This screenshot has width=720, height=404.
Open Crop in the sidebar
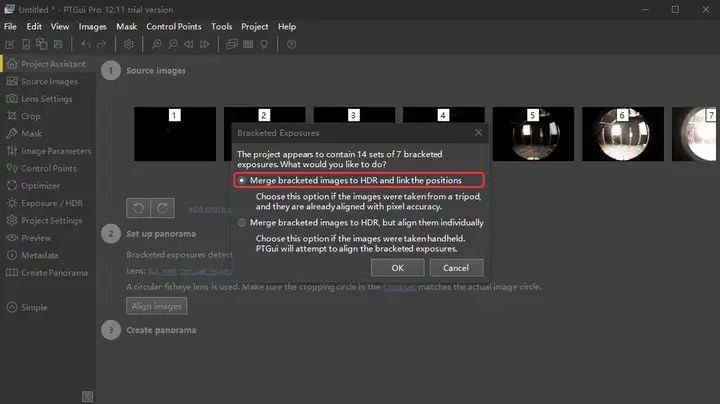48,116
